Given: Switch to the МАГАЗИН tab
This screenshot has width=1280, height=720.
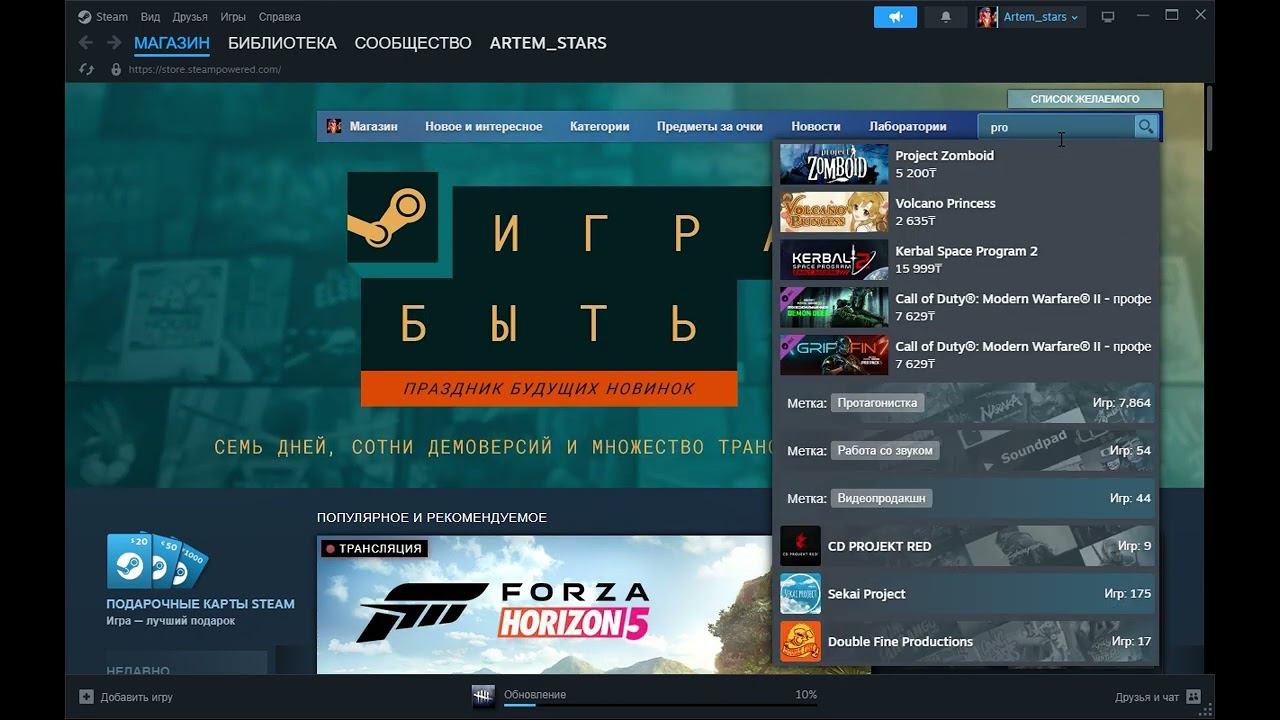Looking at the screenshot, I should click(172, 43).
